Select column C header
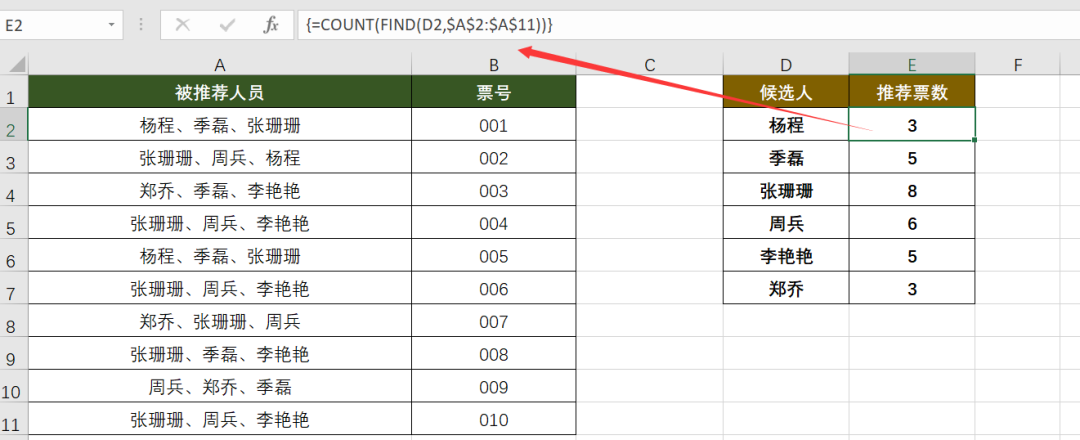The width and height of the screenshot is (1080, 440). coord(650,65)
